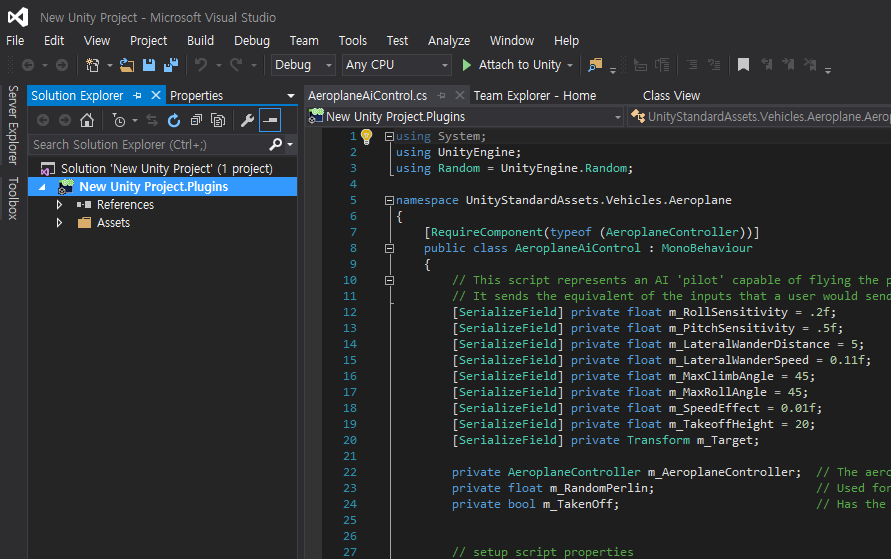The width and height of the screenshot is (891, 559).
Task: Pin the Solution Explorer panel
Action: 137,95
